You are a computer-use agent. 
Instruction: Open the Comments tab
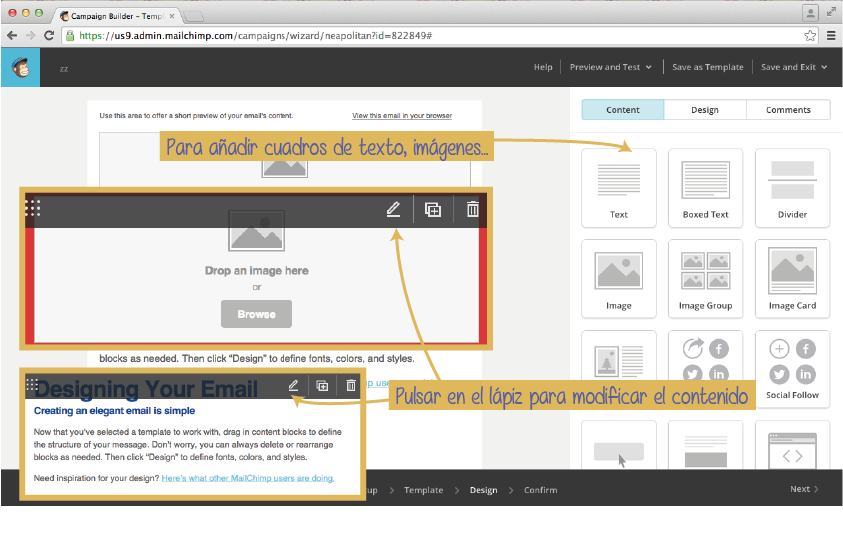pos(788,110)
